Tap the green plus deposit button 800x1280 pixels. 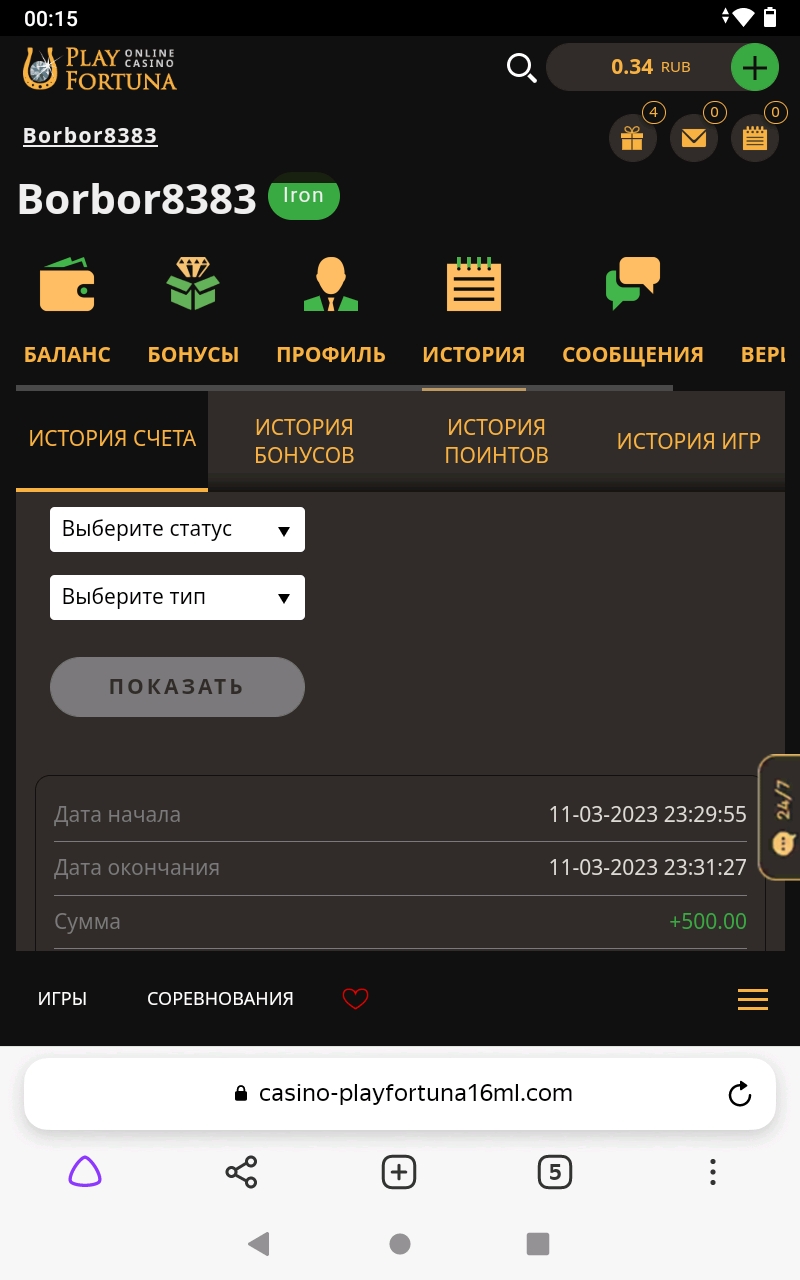(x=755, y=68)
